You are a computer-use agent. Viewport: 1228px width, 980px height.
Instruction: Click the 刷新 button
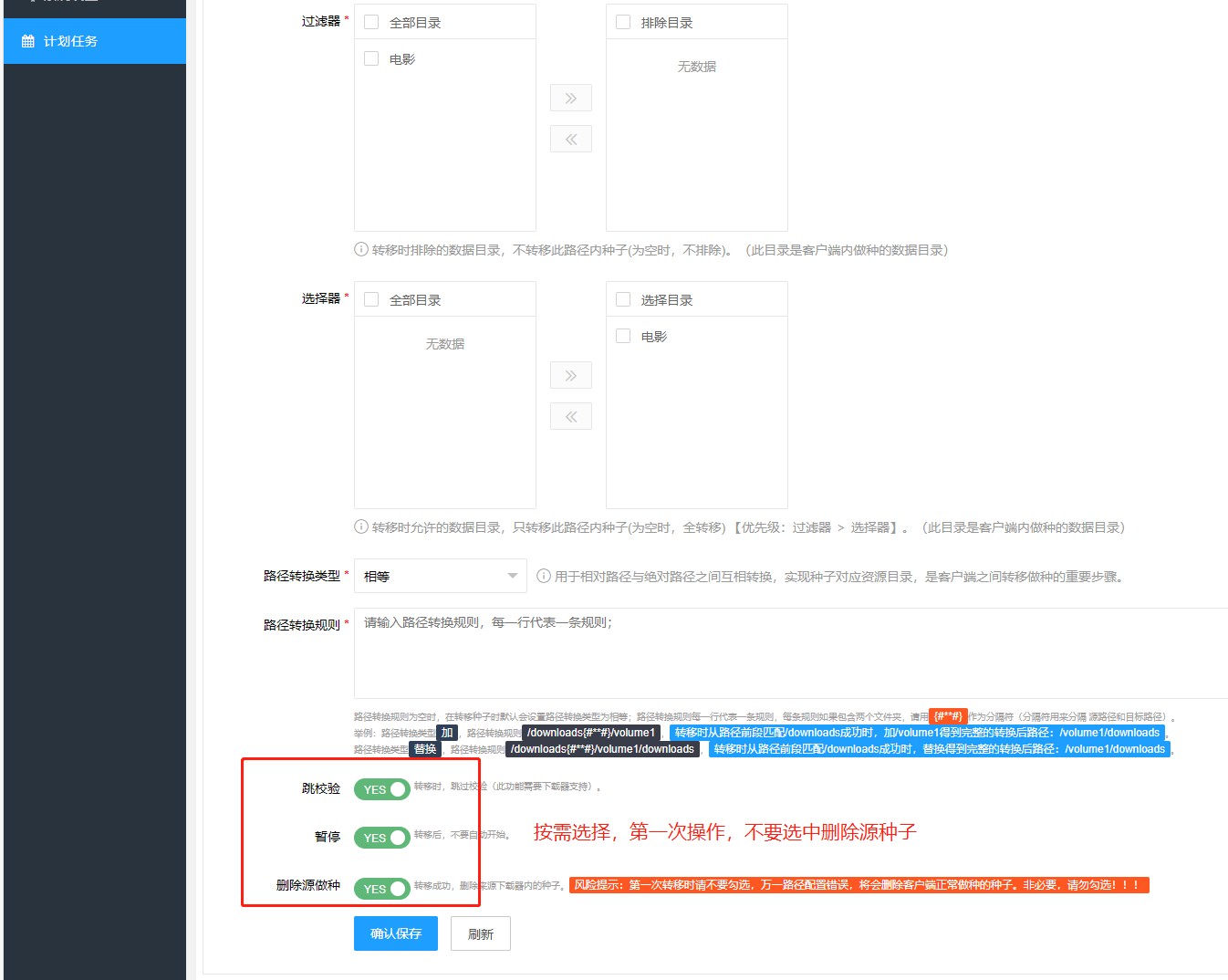click(480, 933)
